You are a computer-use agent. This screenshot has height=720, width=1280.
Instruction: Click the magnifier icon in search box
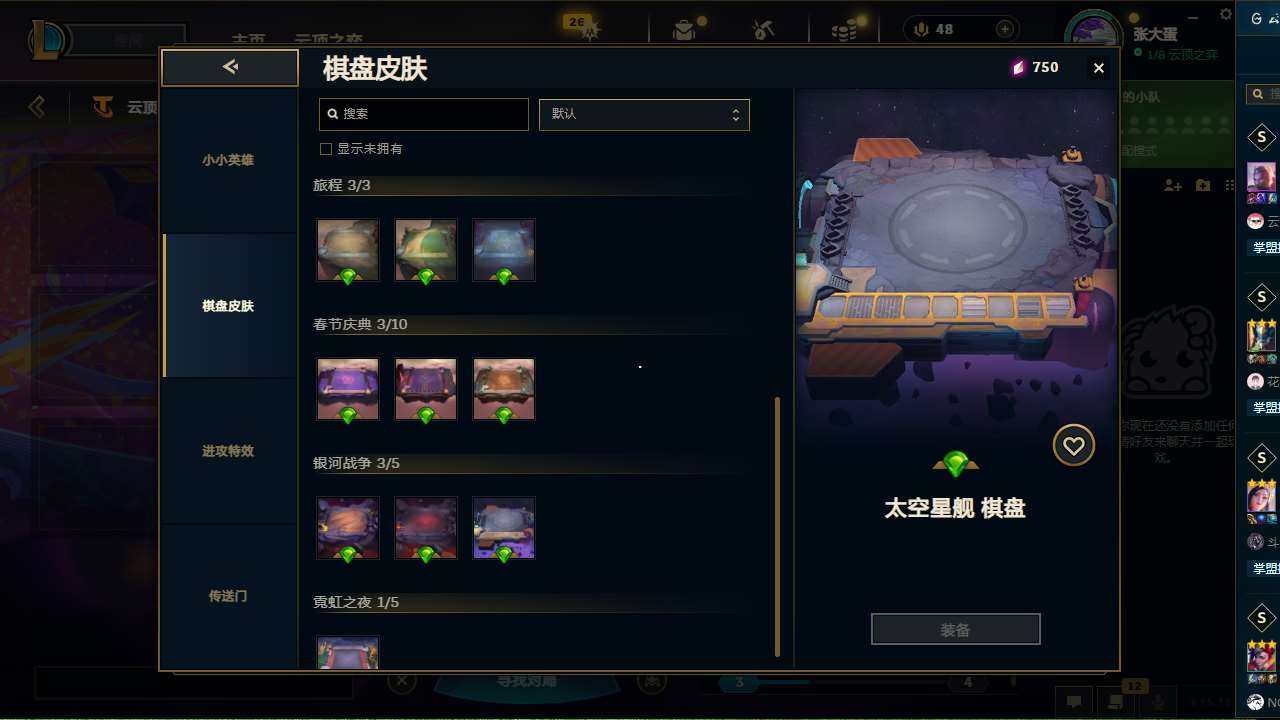pyautogui.click(x=332, y=114)
